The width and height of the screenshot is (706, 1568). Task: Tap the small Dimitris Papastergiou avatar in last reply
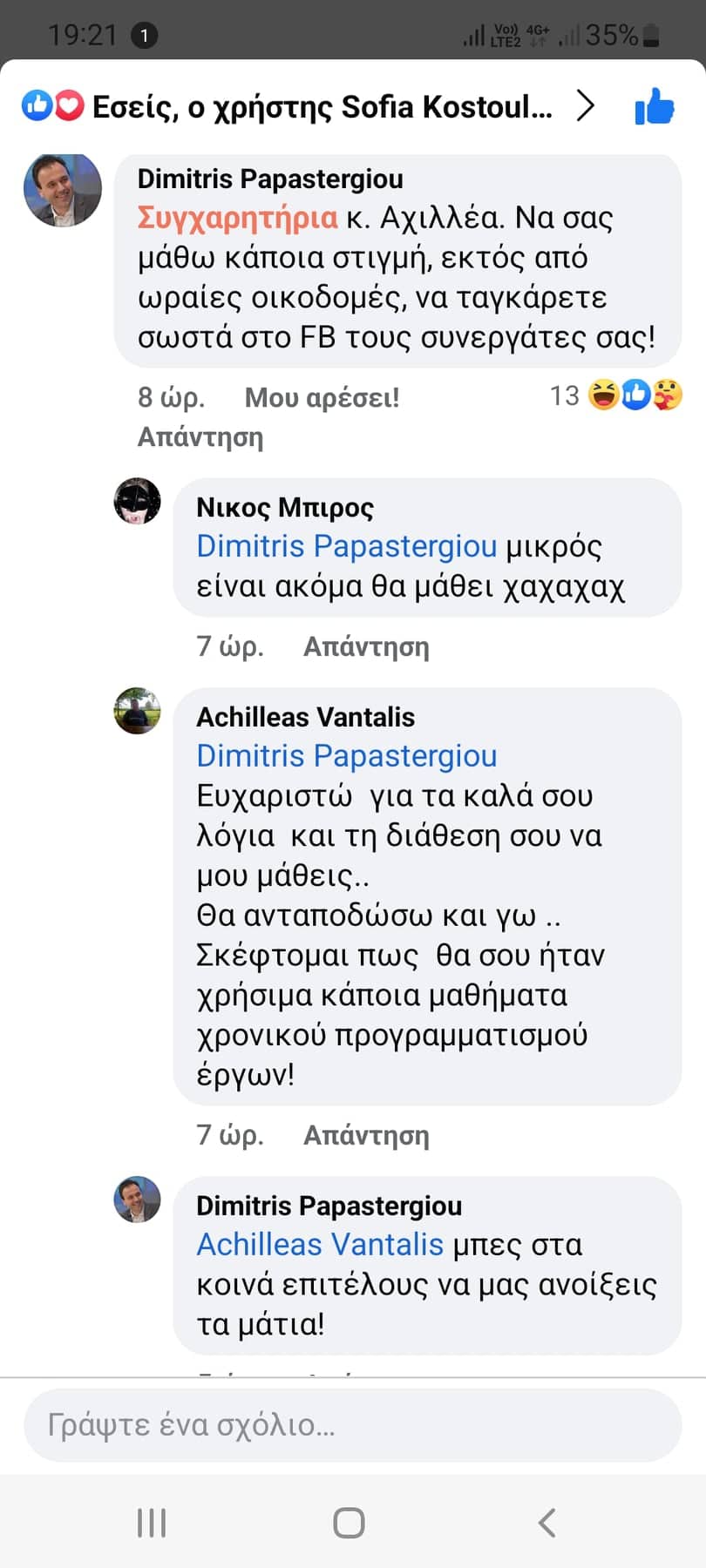coord(138,1200)
